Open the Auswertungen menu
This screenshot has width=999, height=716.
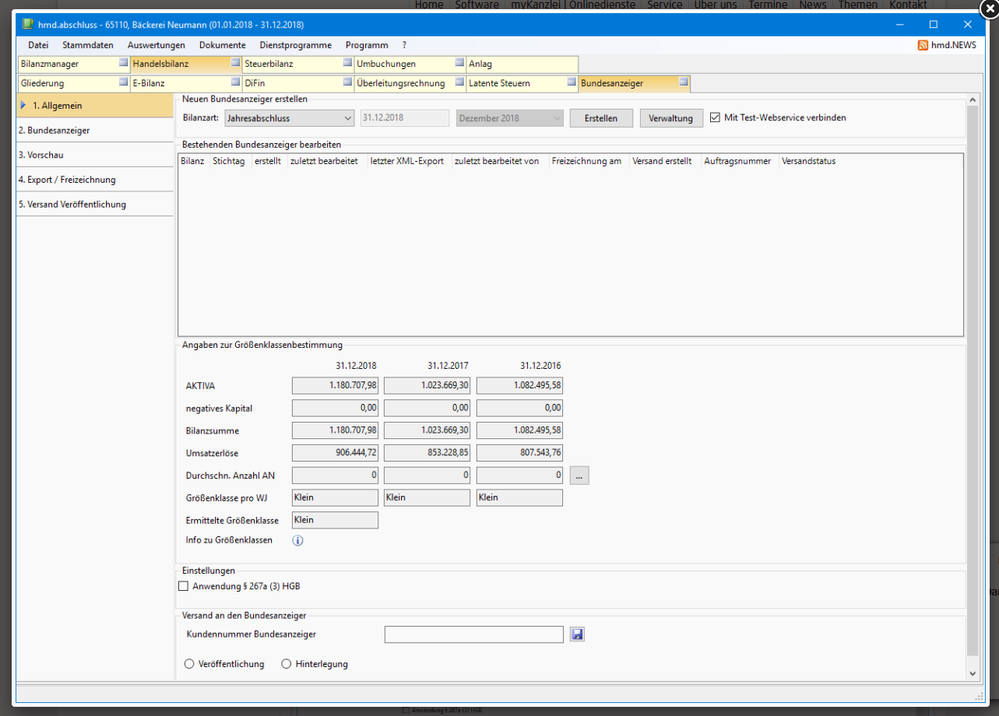coord(156,45)
